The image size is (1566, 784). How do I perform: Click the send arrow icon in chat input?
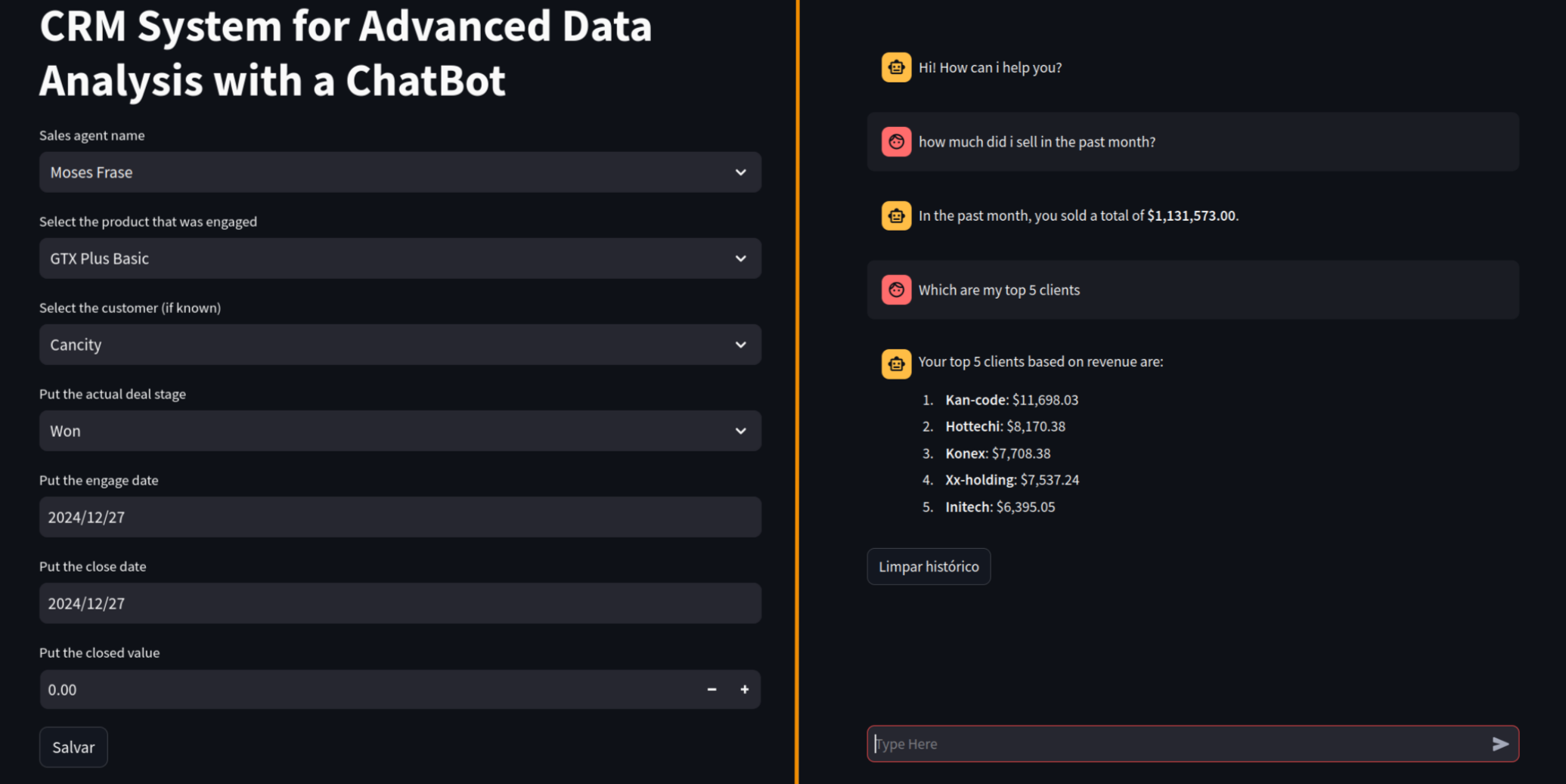point(1500,744)
